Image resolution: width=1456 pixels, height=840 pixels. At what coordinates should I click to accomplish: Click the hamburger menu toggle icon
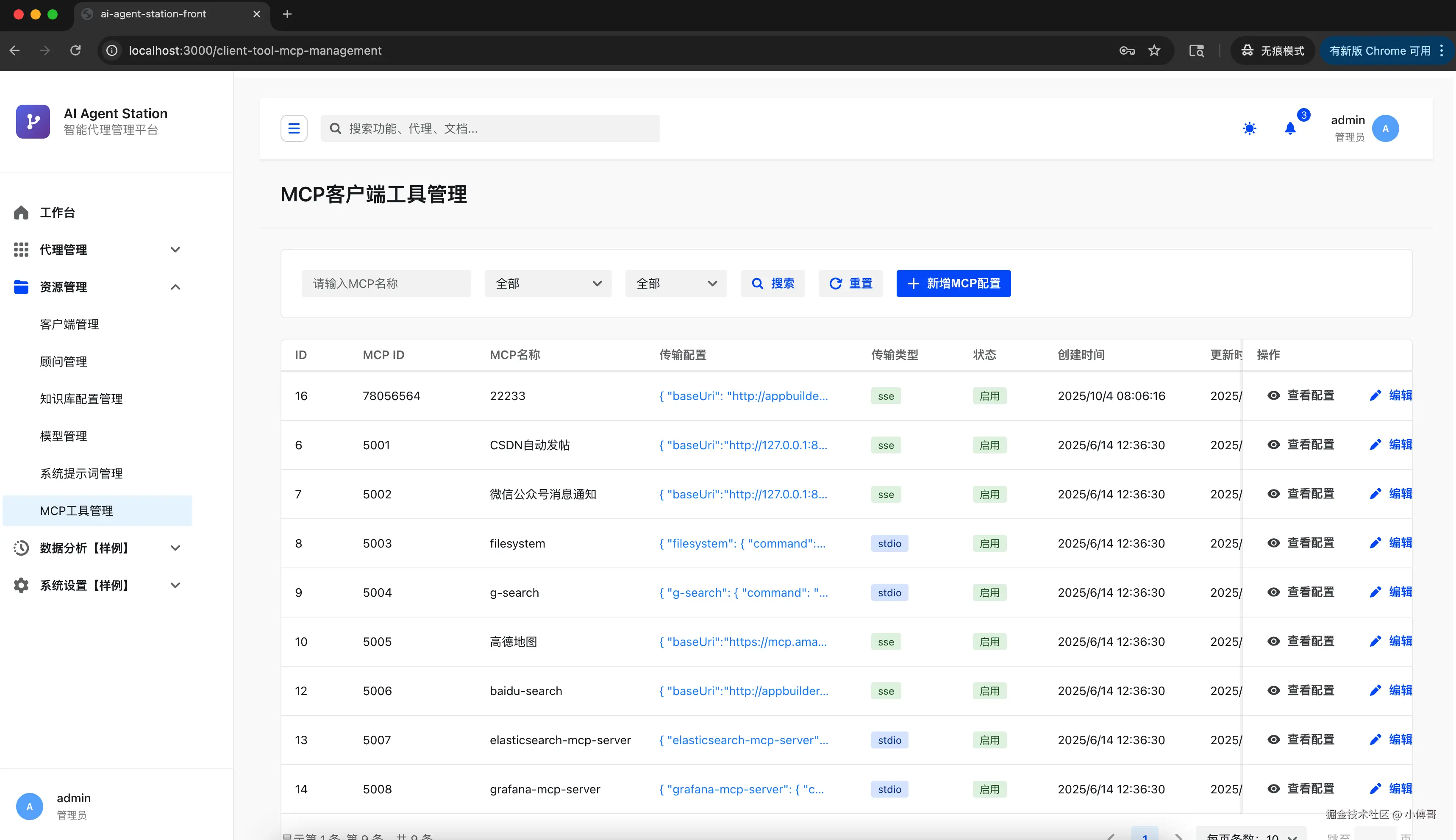294,128
